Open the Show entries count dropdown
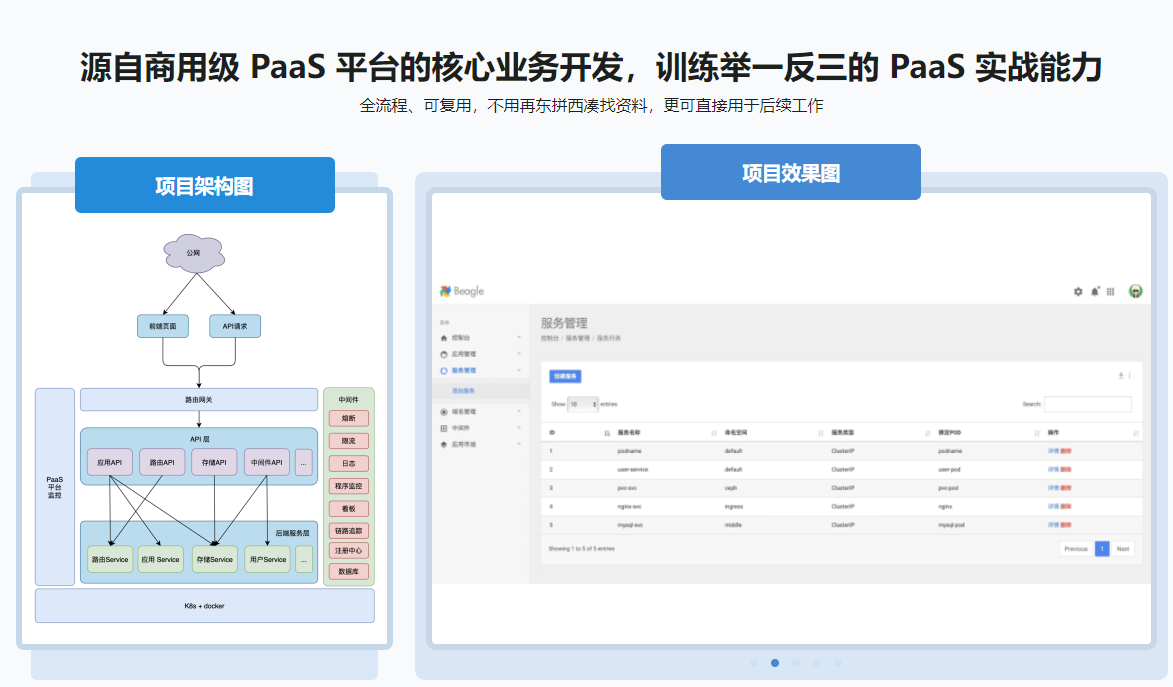Viewport: 1173px width, 687px height. (x=583, y=404)
